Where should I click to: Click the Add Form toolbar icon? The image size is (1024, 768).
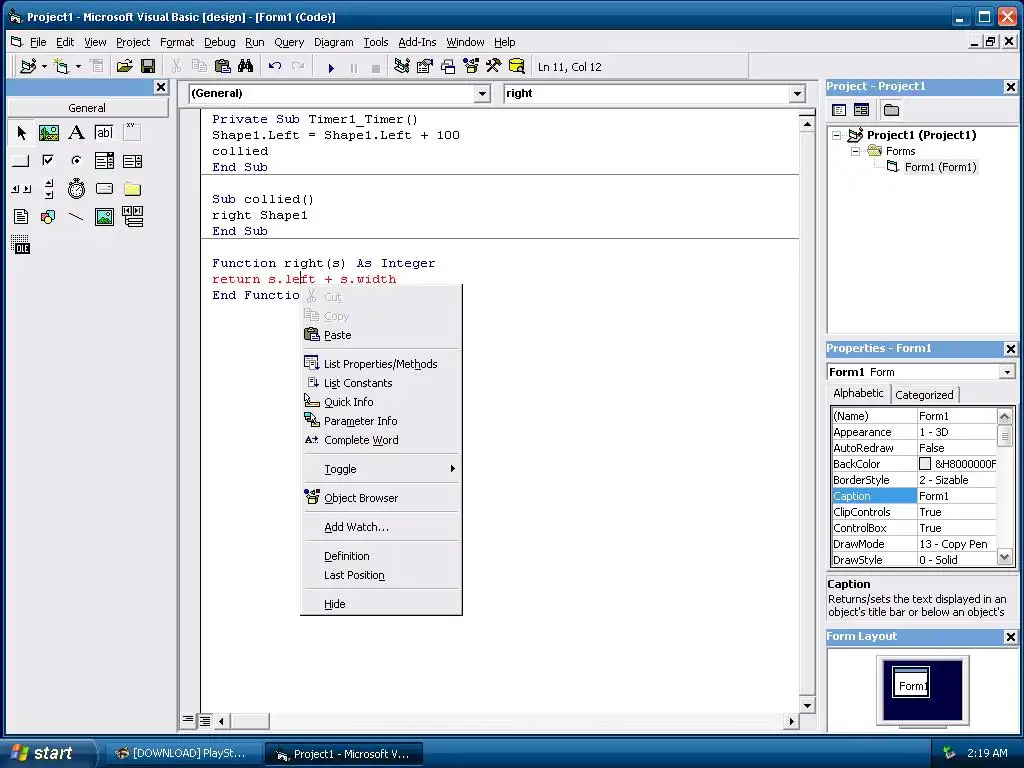coord(61,67)
